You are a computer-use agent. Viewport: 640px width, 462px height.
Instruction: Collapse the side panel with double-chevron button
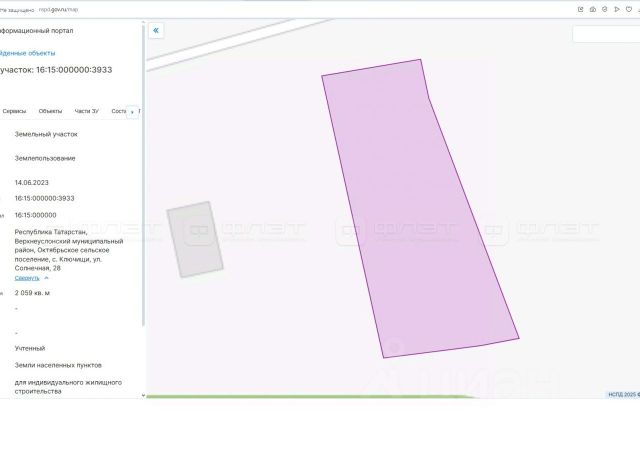(156, 31)
